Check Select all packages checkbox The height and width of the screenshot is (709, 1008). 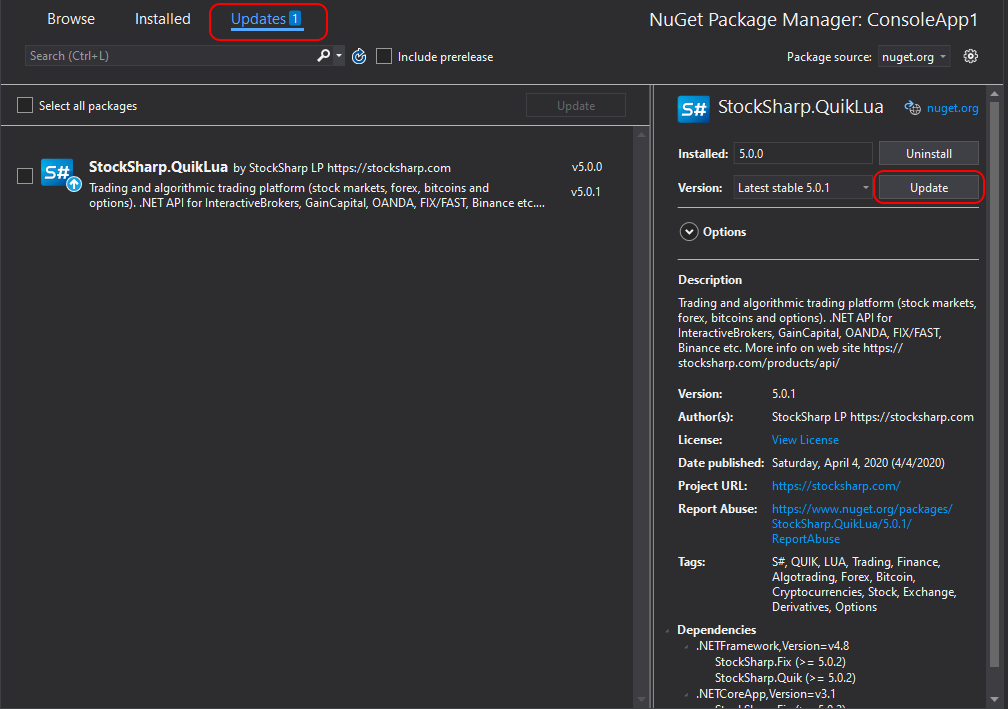click(x=25, y=105)
